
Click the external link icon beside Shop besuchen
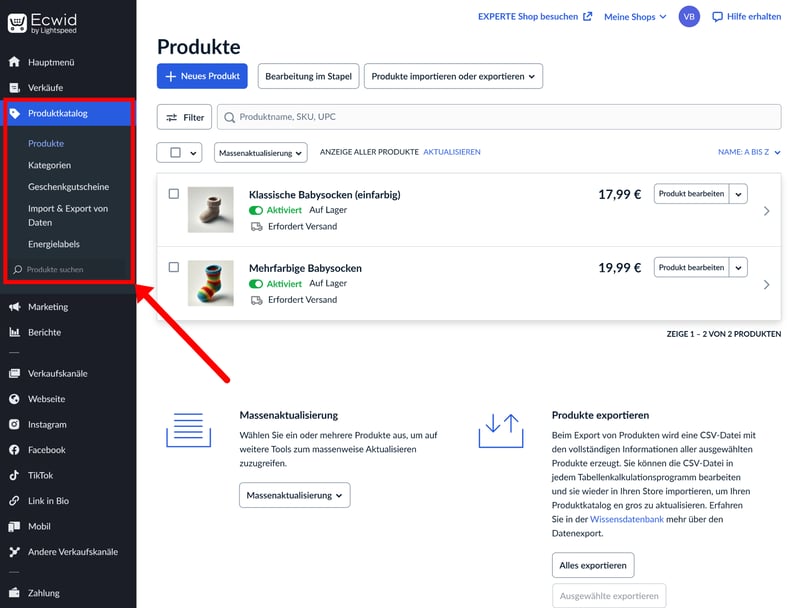coord(588,16)
